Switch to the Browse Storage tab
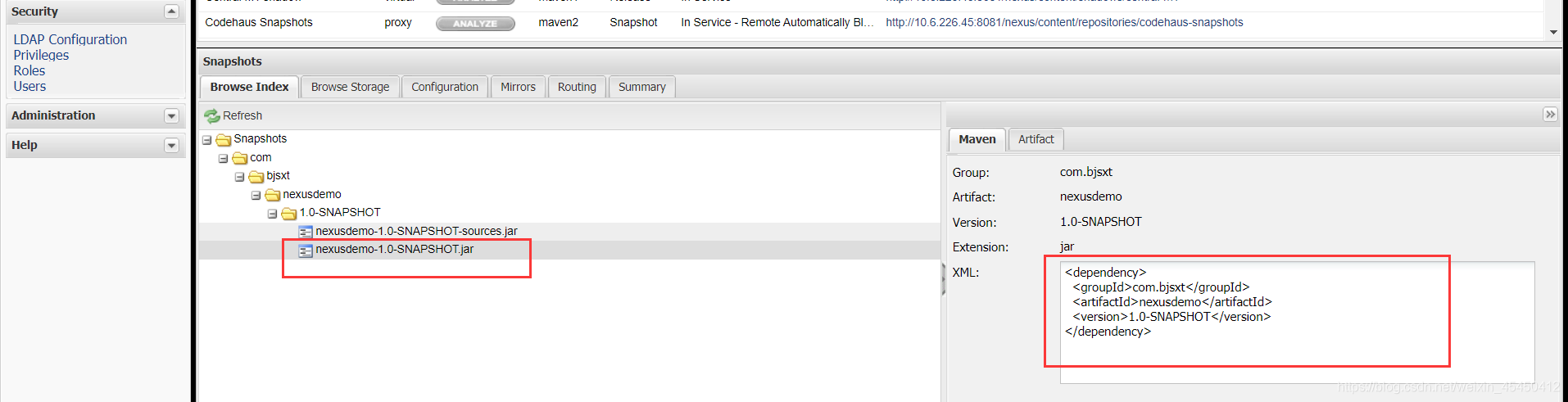The width and height of the screenshot is (1568, 402). (x=351, y=87)
